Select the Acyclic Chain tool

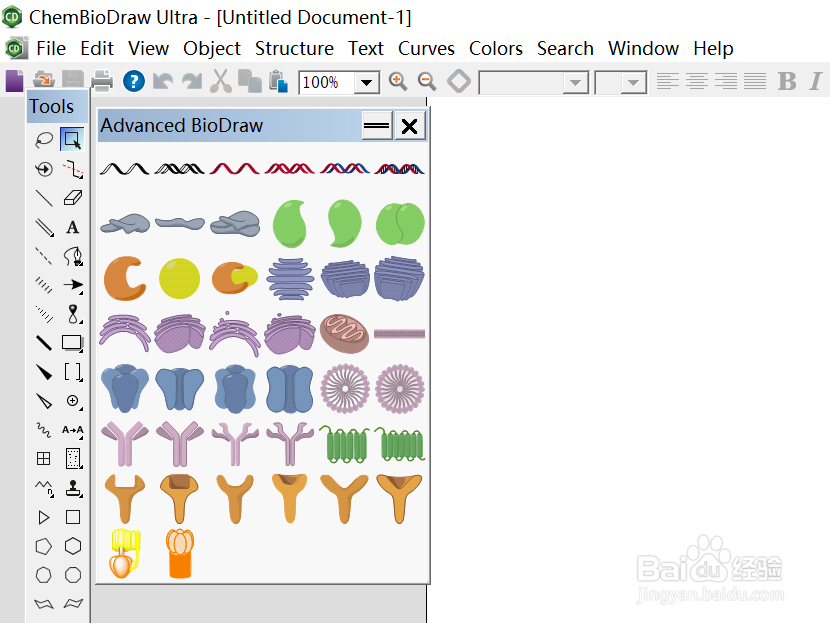coord(44,488)
